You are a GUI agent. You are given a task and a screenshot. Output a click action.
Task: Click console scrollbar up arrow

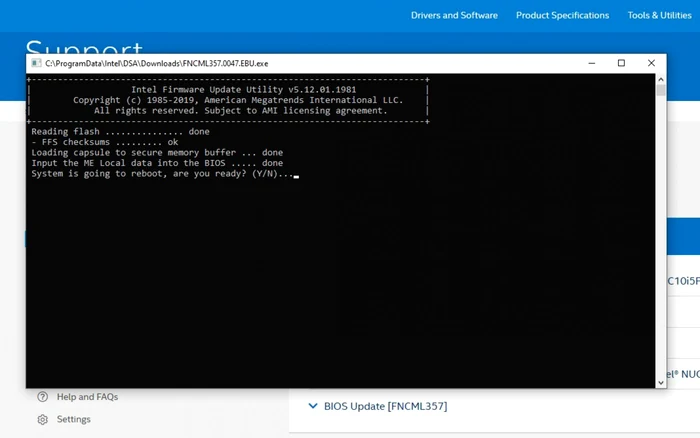click(661, 79)
